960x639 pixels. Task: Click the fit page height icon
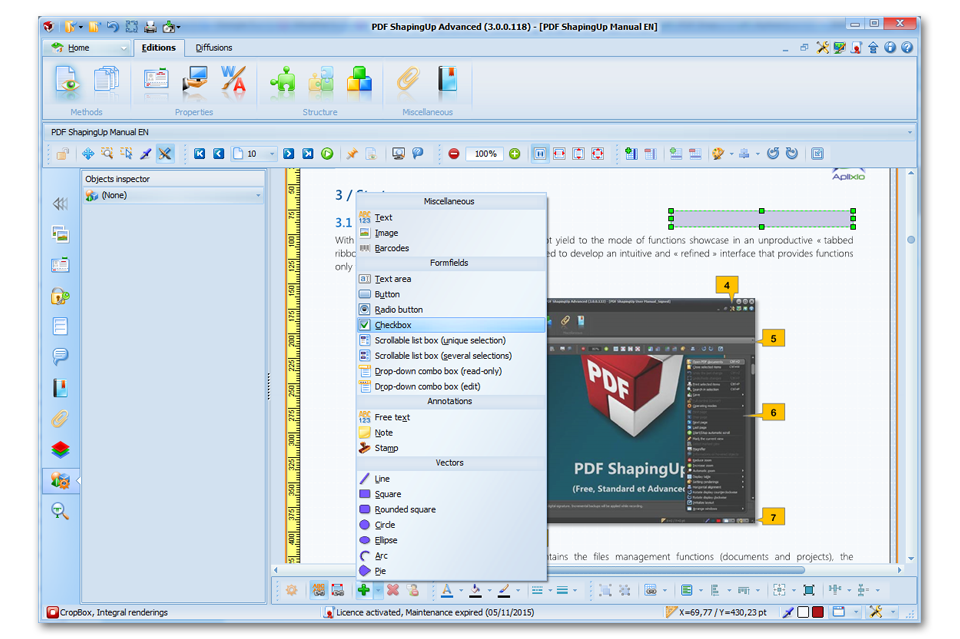click(579, 154)
